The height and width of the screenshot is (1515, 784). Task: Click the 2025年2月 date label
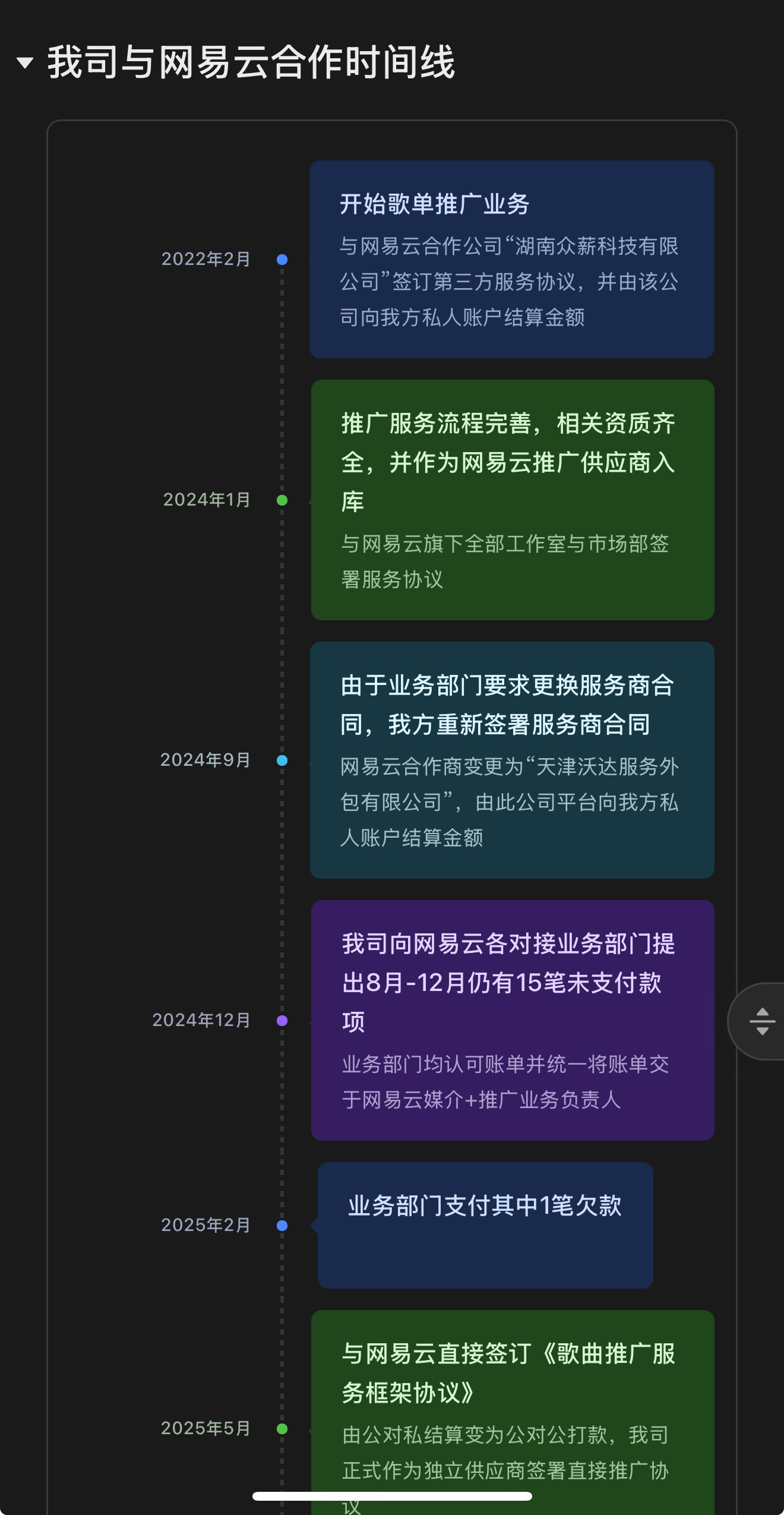click(206, 1225)
